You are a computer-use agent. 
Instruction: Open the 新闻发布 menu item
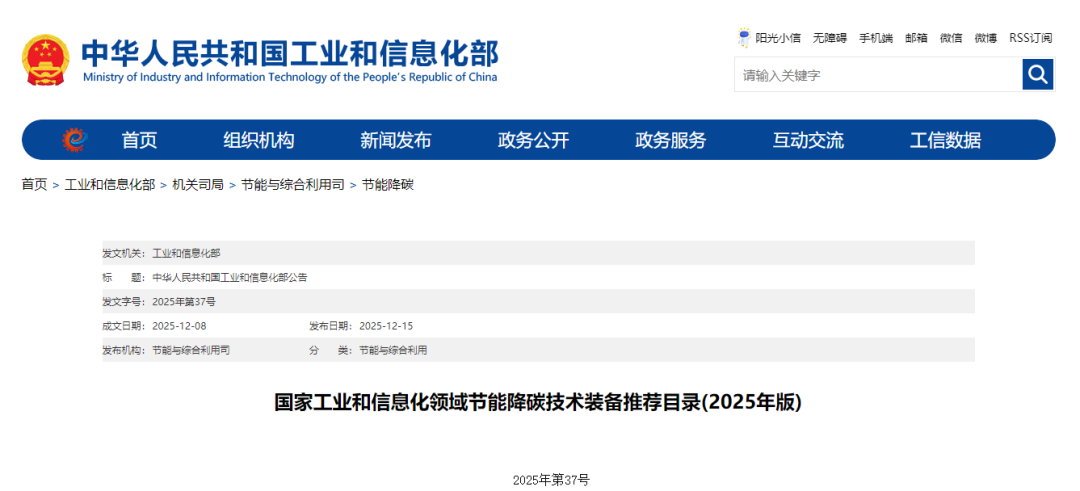(x=395, y=140)
